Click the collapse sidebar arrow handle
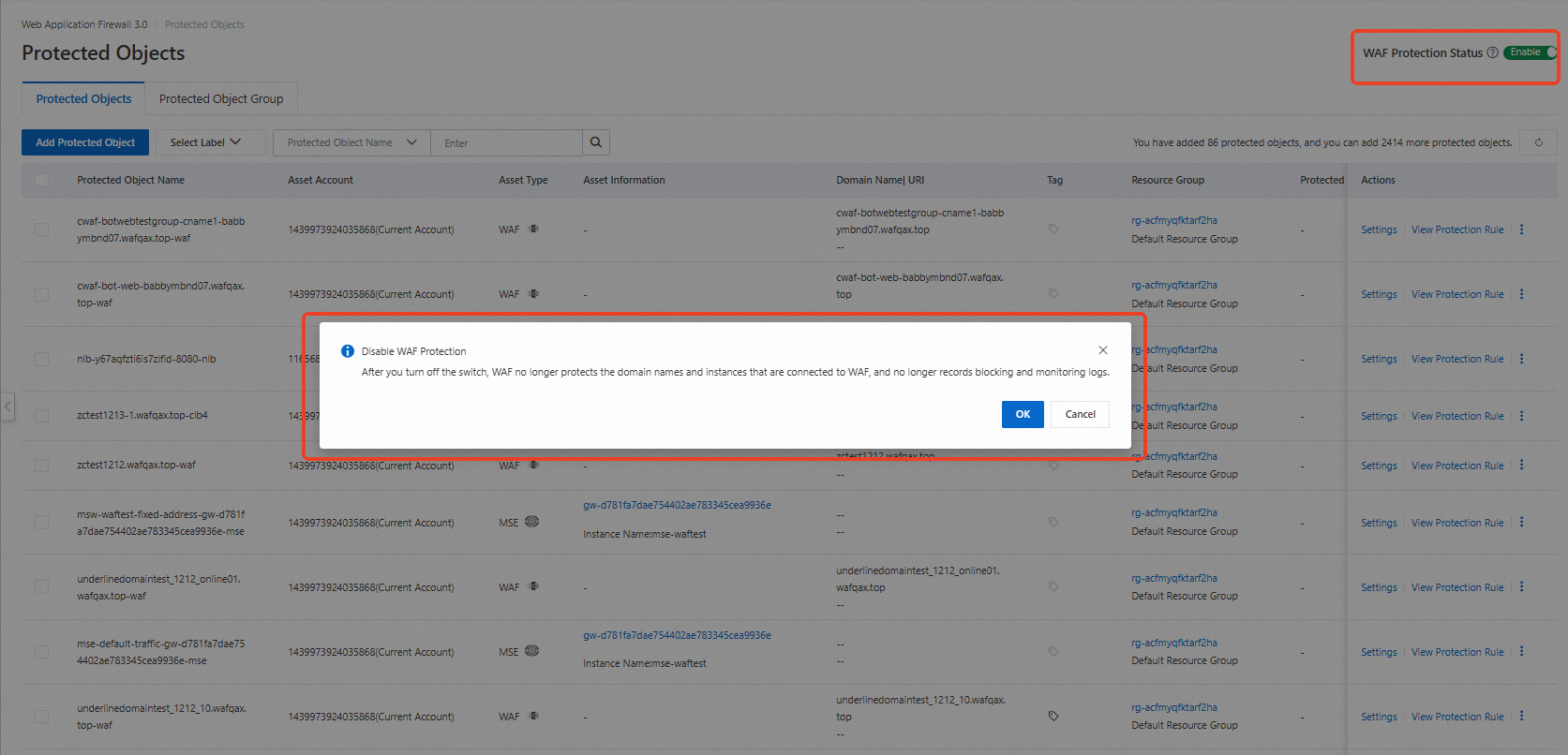The image size is (1568, 755). 7,407
